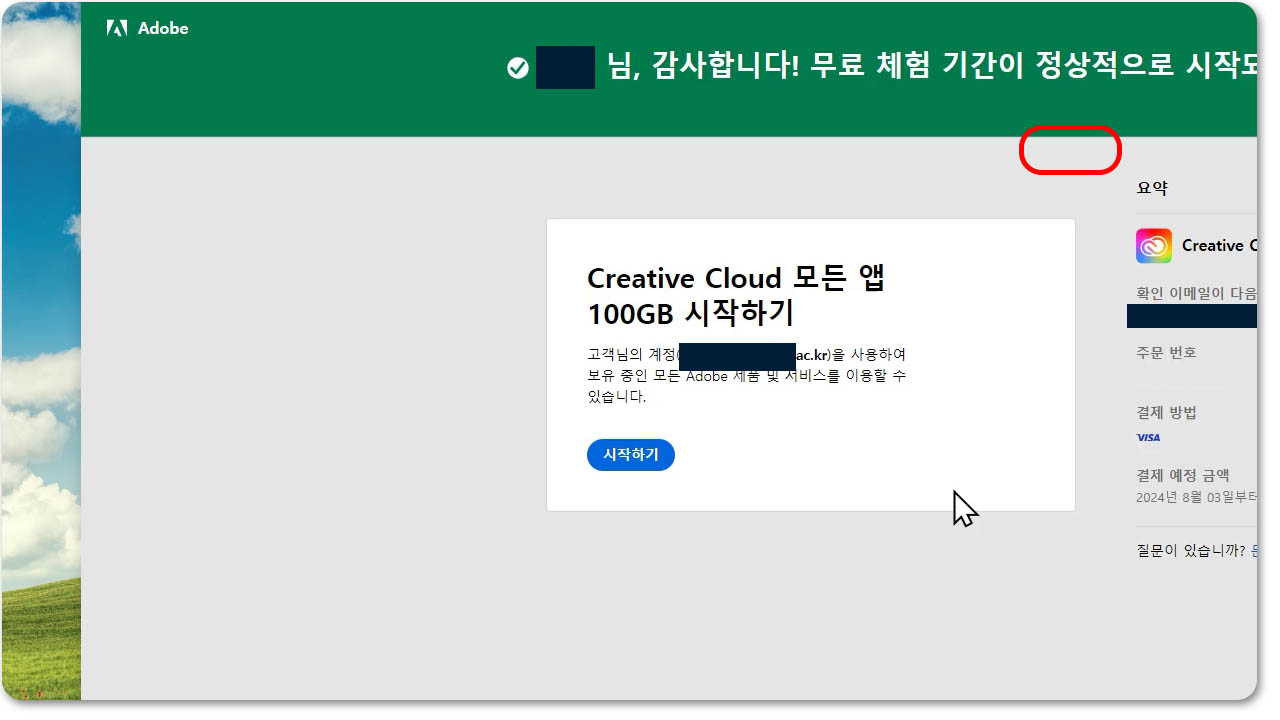Click the Adobe logo in header

[147, 28]
